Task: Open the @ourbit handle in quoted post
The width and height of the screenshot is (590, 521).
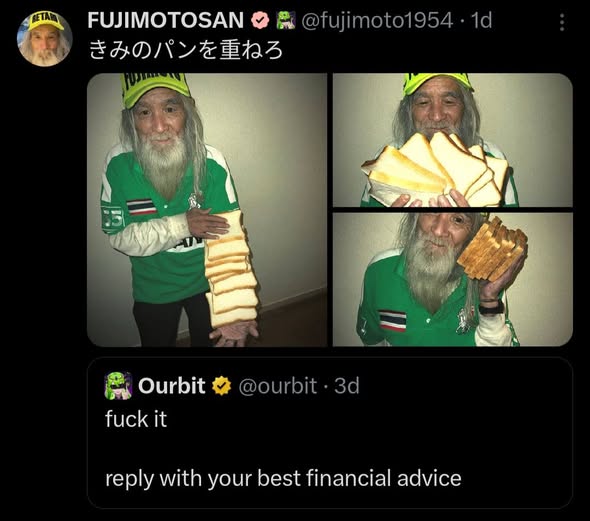Action: (x=278, y=386)
